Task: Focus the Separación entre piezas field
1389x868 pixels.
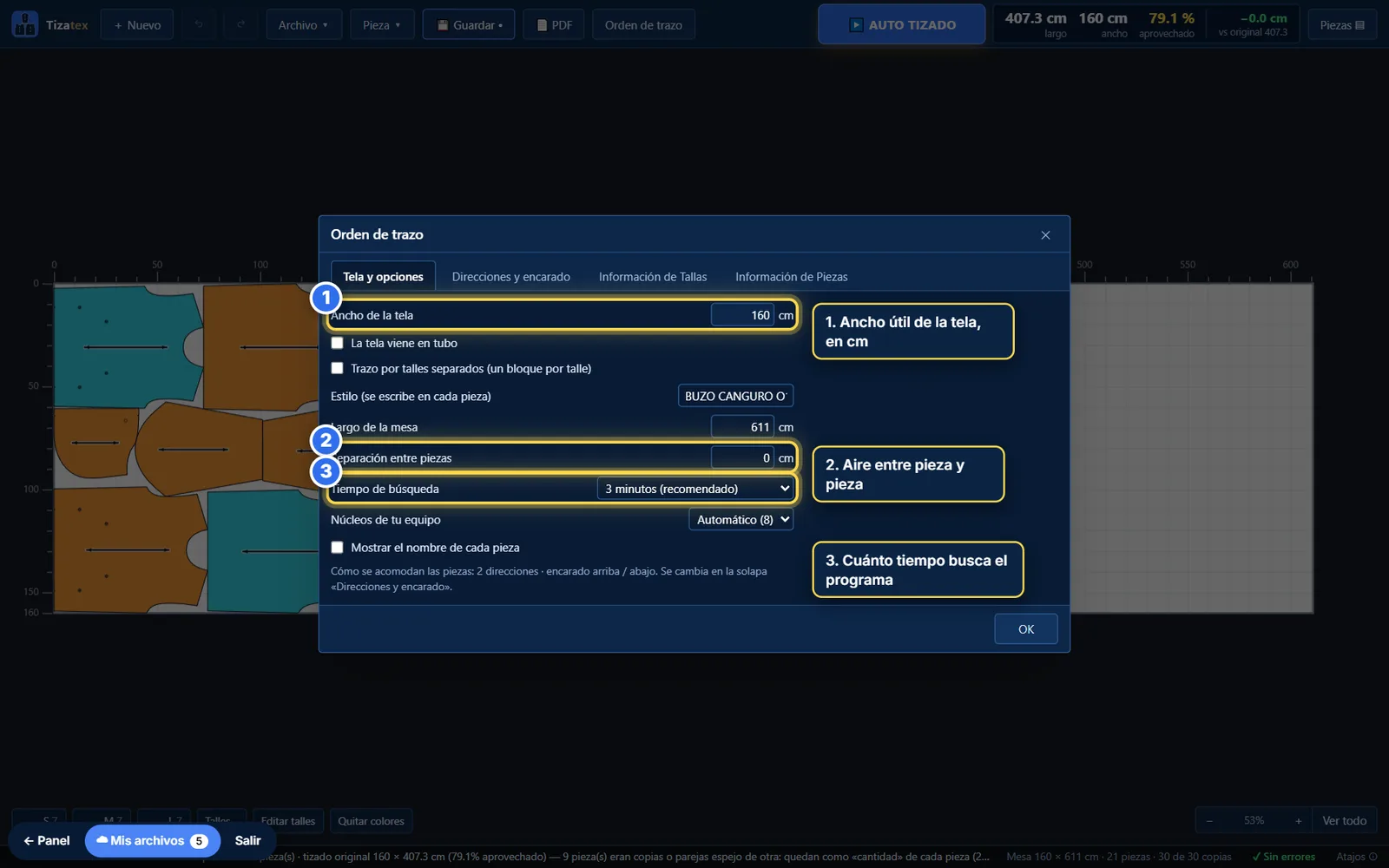Action: click(742, 457)
